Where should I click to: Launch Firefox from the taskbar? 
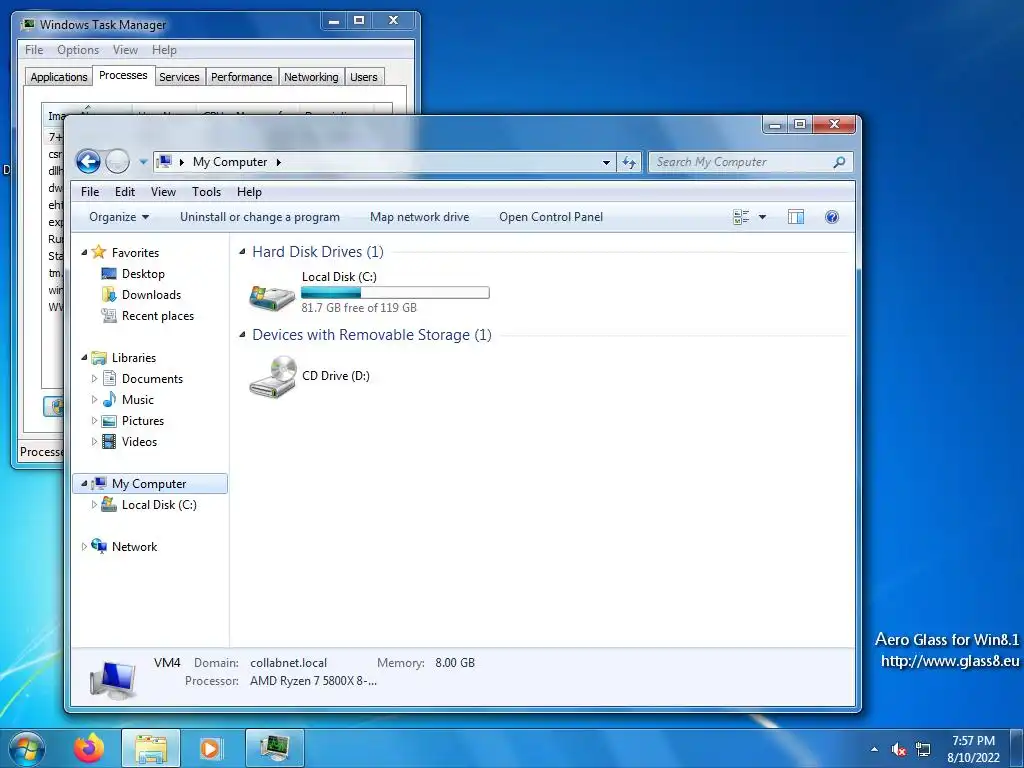coord(88,748)
